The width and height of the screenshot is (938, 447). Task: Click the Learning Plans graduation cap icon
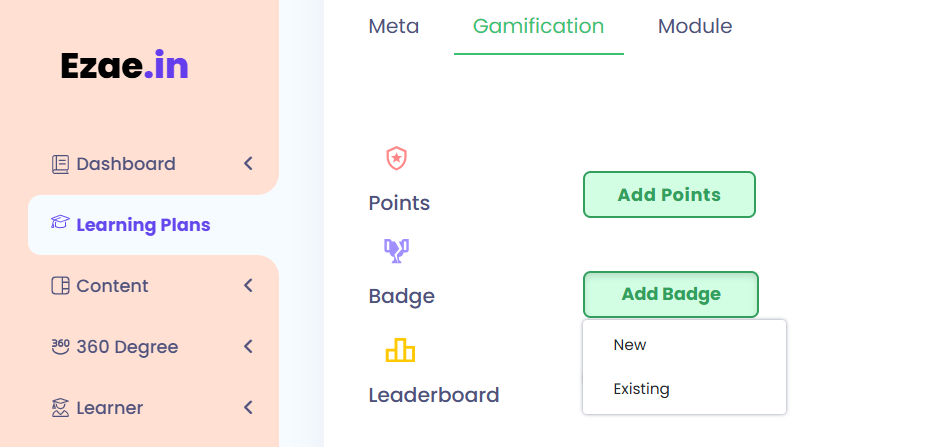(60, 223)
